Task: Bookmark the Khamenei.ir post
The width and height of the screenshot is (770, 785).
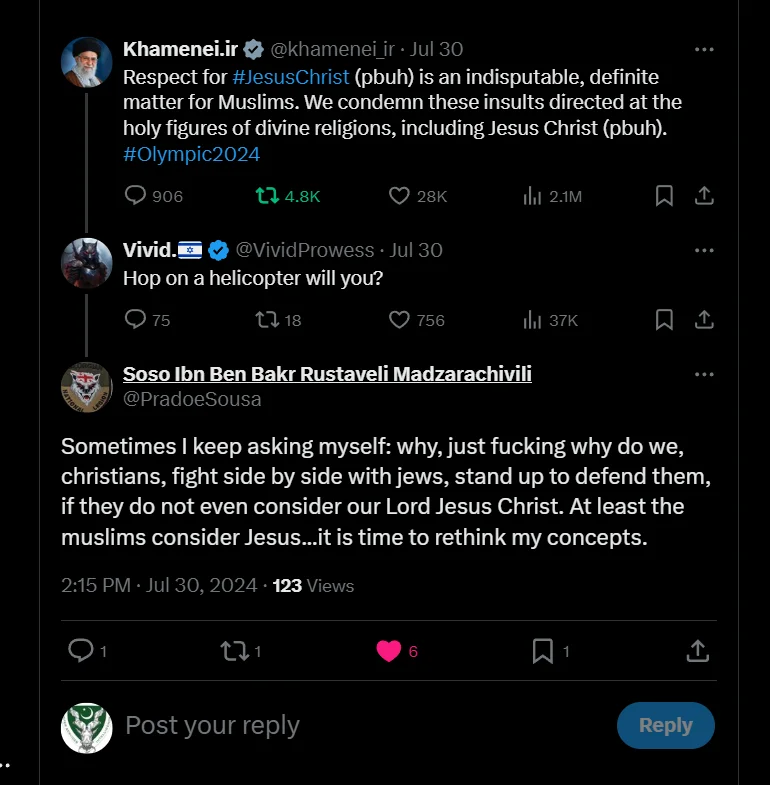Action: point(664,196)
